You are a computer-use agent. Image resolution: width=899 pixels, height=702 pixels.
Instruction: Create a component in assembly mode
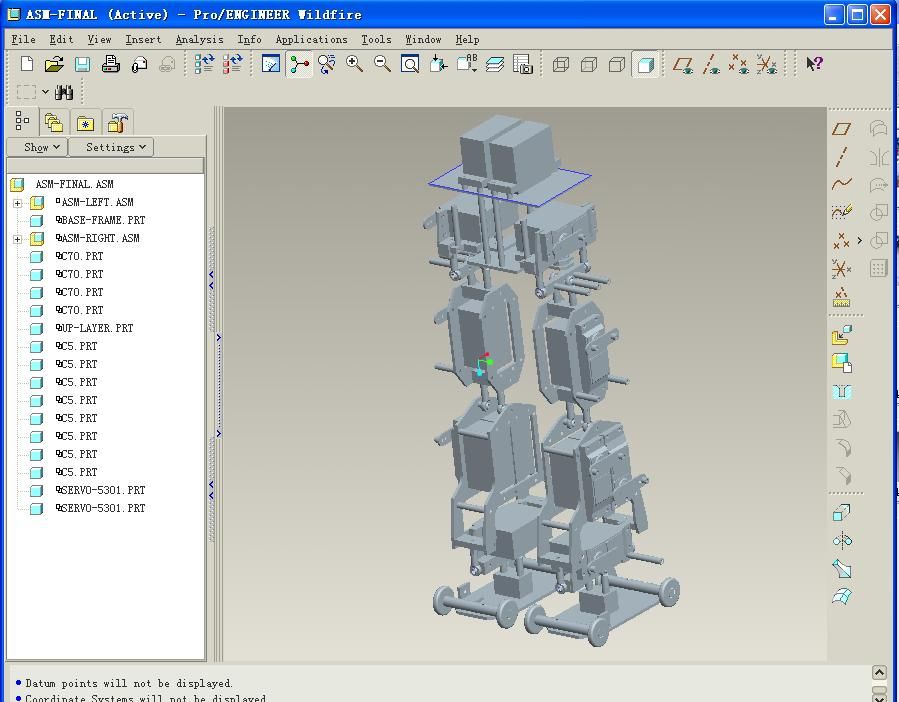[x=842, y=363]
